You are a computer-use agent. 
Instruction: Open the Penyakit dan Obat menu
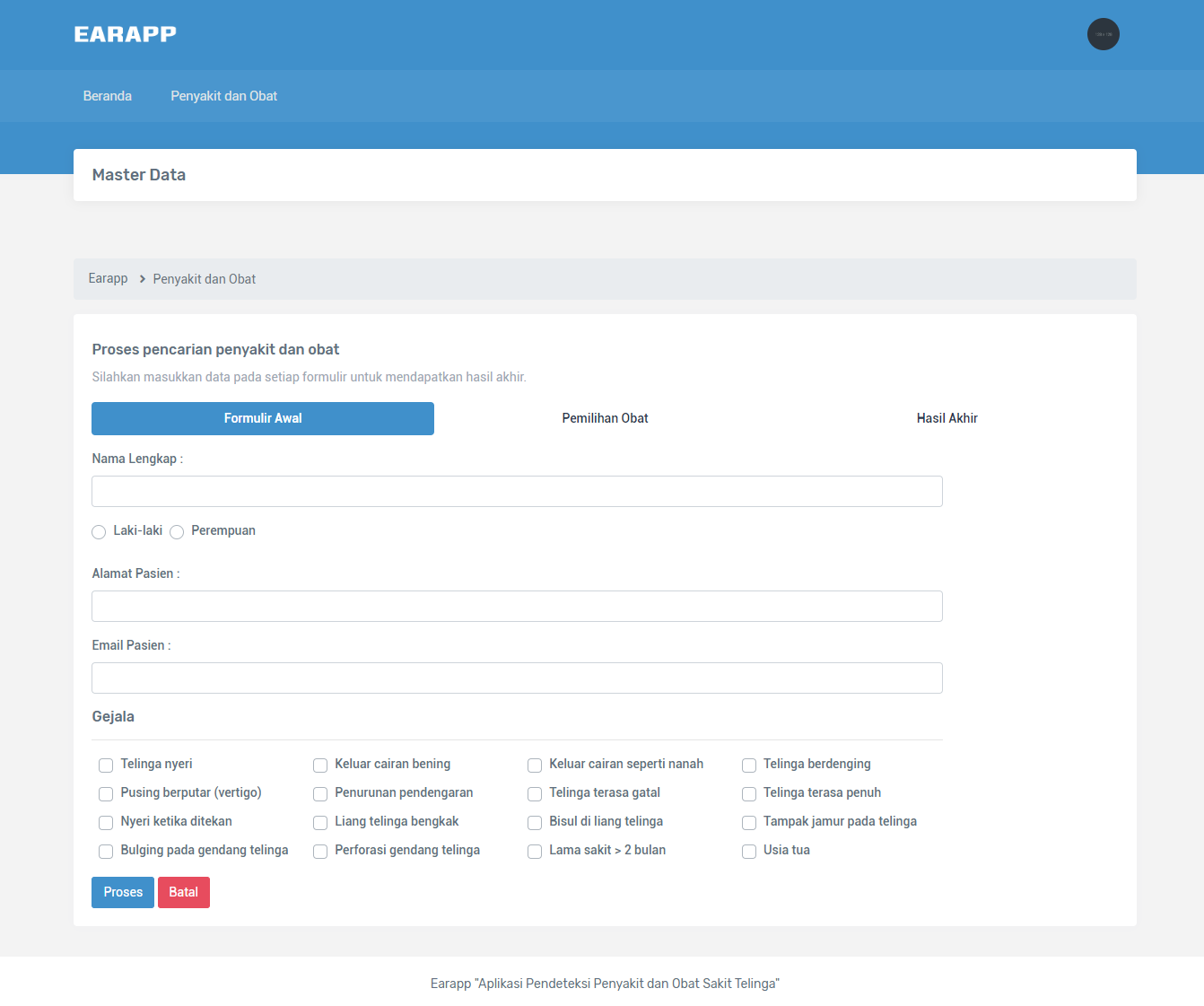[x=223, y=96]
